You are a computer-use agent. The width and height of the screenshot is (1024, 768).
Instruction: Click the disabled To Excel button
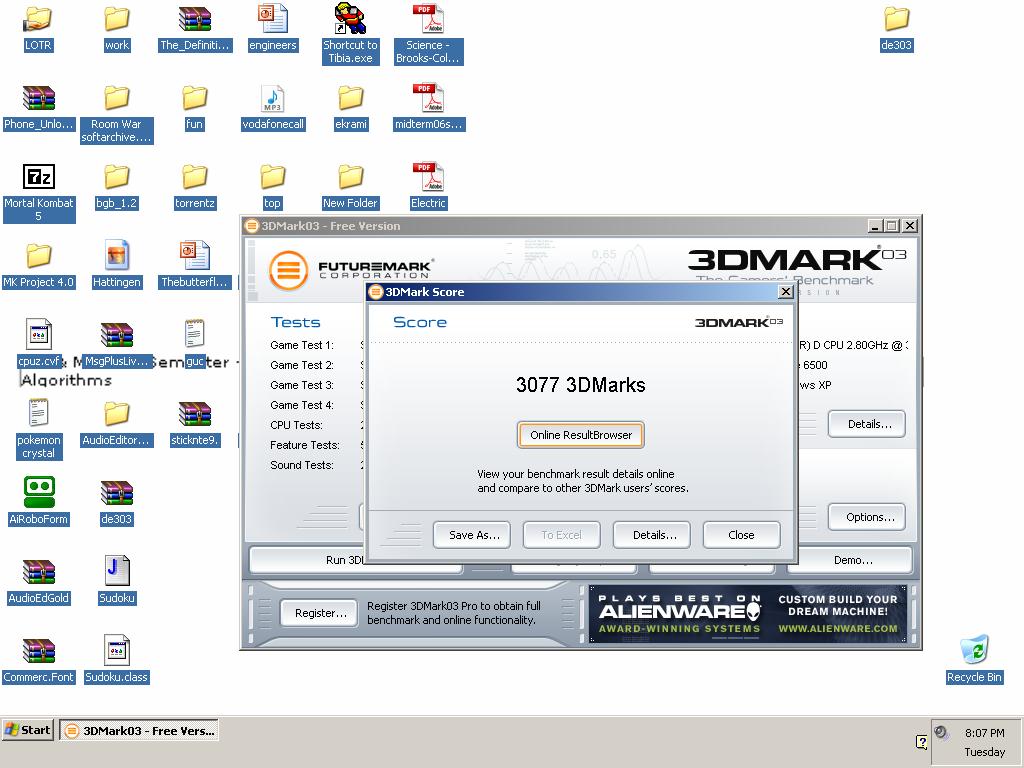point(562,535)
